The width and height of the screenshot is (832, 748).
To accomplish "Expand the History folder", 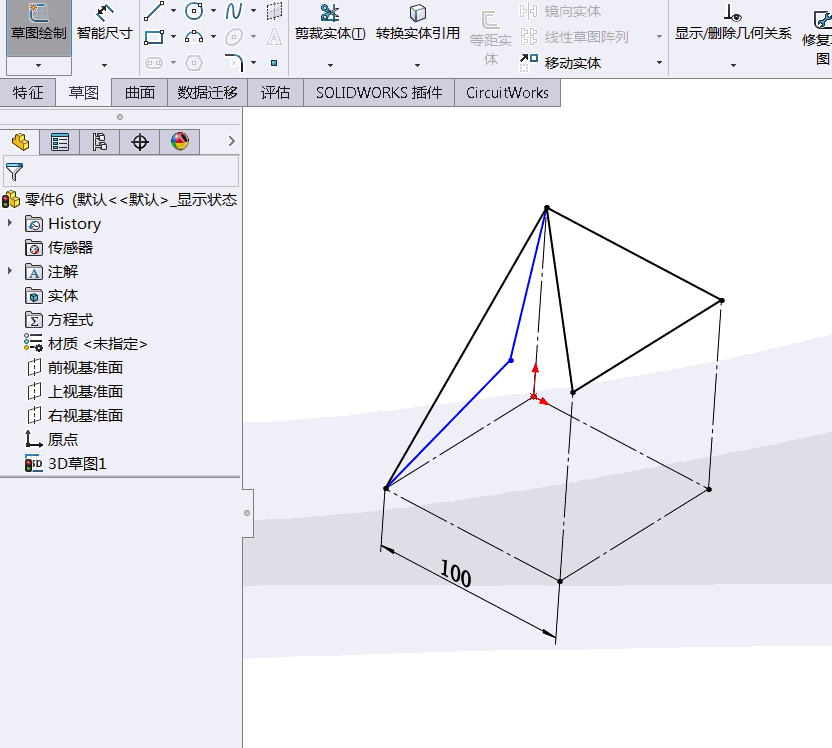I will pos(10,223).
